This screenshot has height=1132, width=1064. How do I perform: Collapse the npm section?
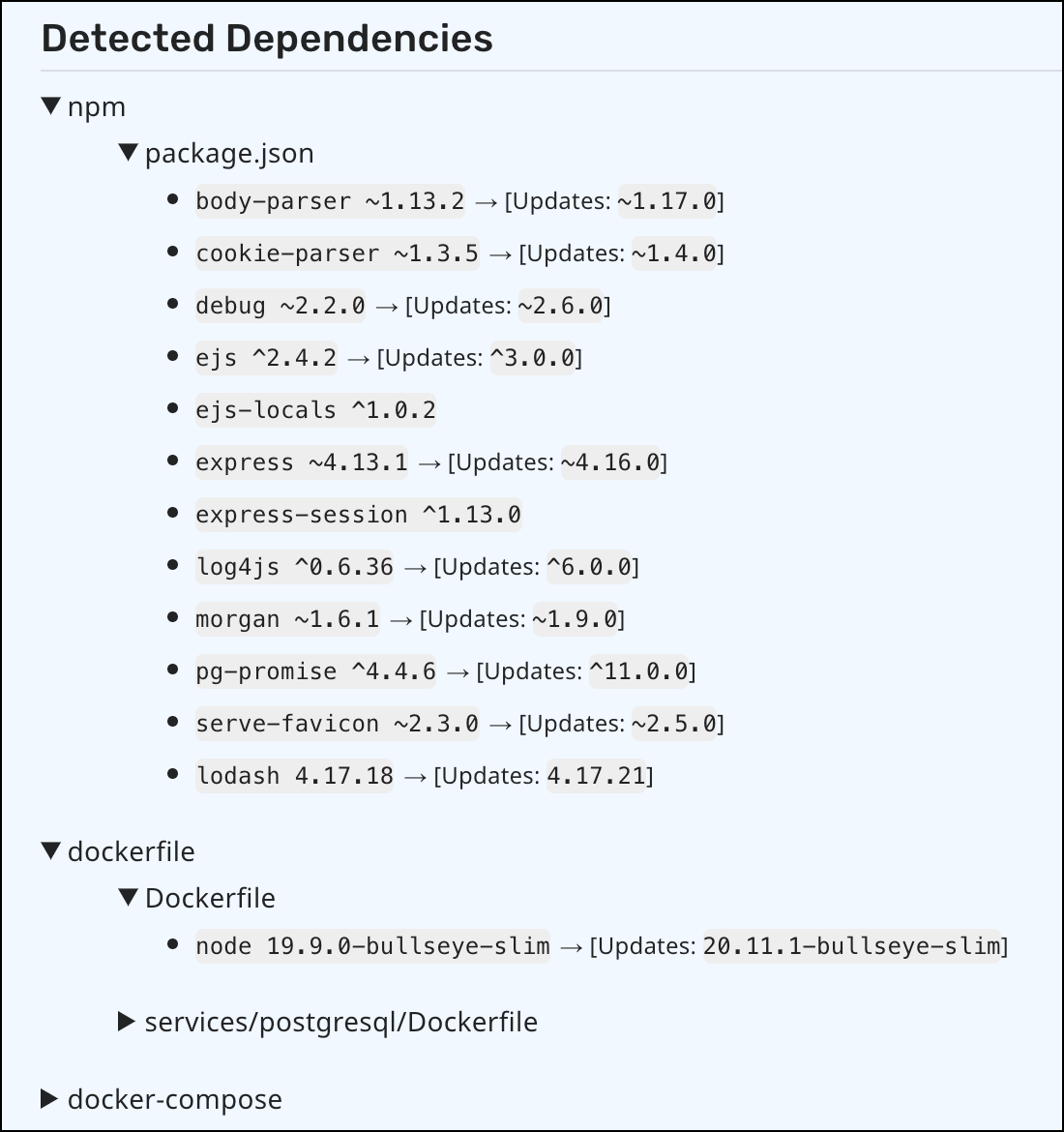pos(51,106)
